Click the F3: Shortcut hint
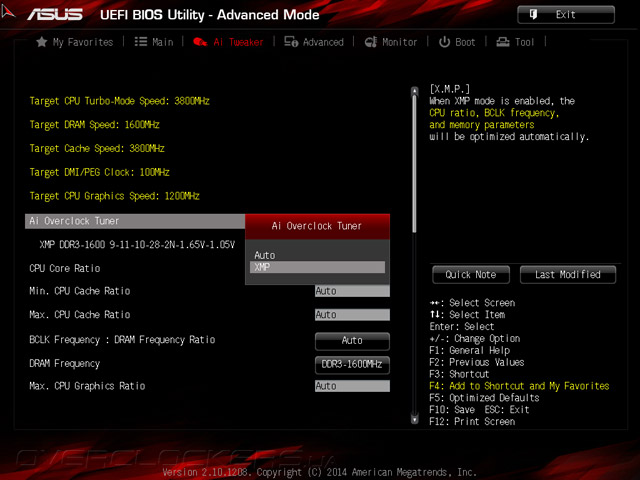640x480 pixels. click(x=459, y=374)
